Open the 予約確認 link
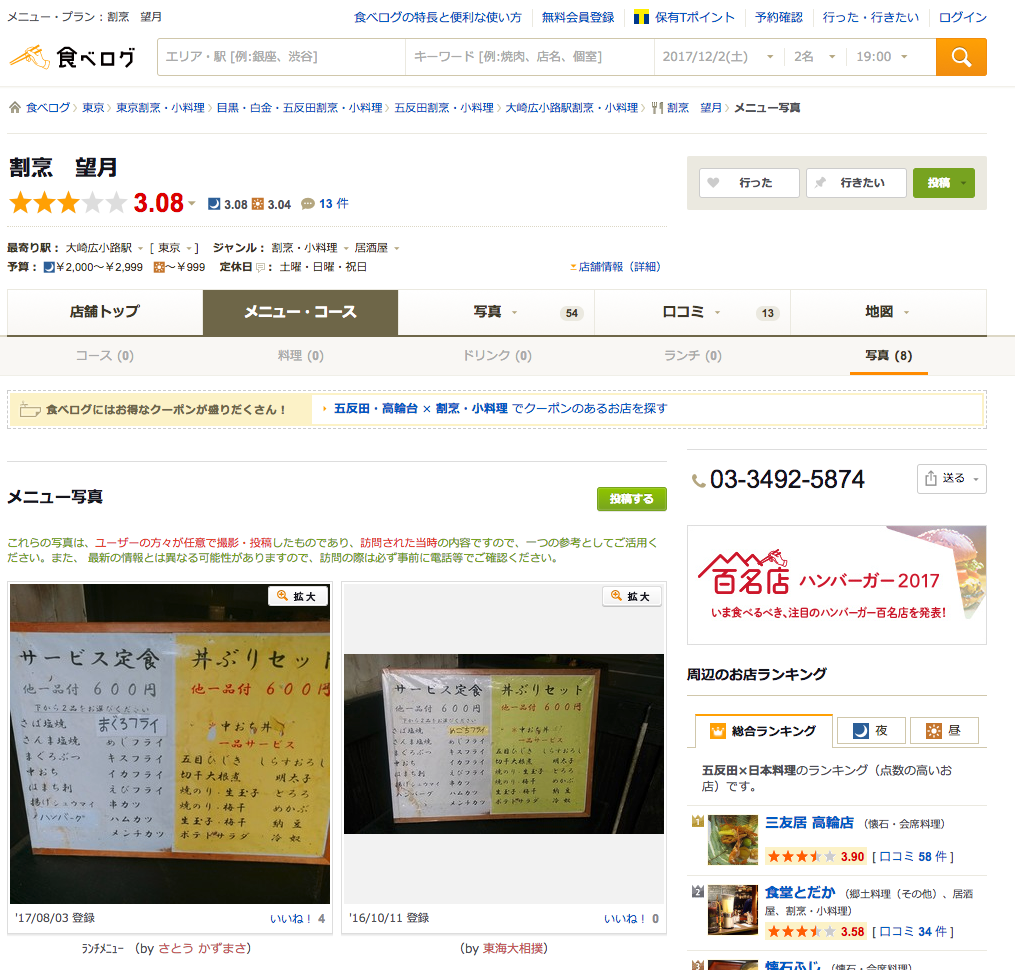 778,17
